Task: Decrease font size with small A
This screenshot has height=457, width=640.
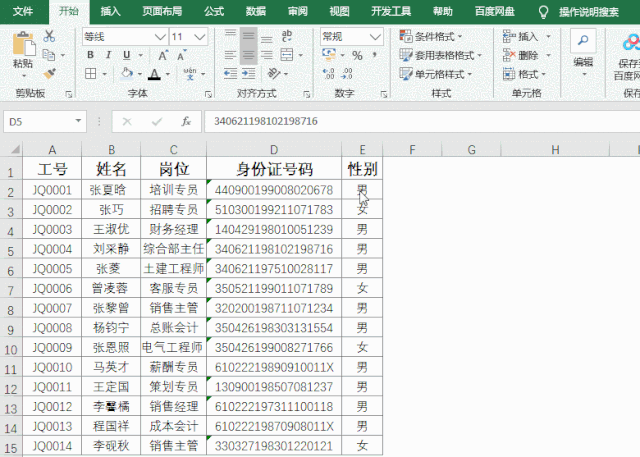Action: tap(181, 55)
